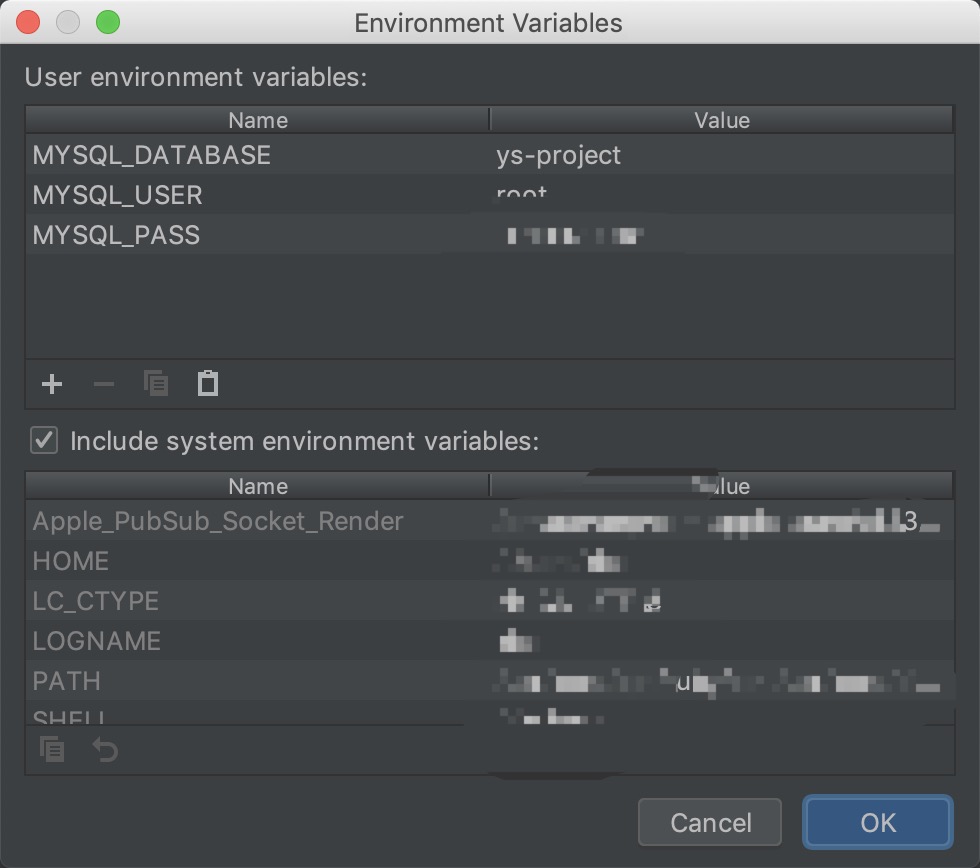Select the LC_CTYPE system variable
The height and width of the screenshot is (868, 980).
96,601
